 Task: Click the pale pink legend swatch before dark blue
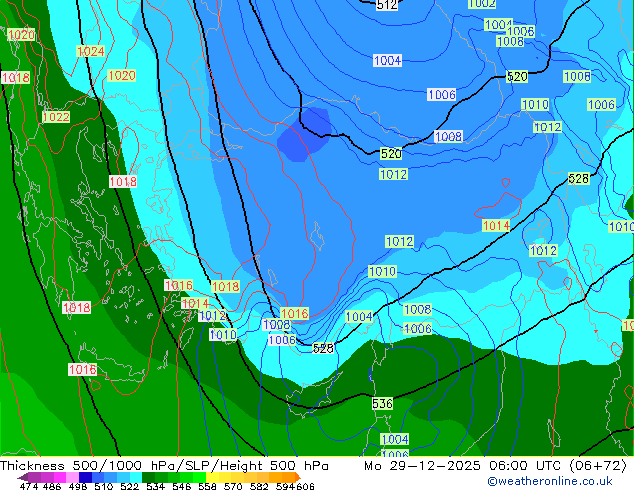[72, 477]
